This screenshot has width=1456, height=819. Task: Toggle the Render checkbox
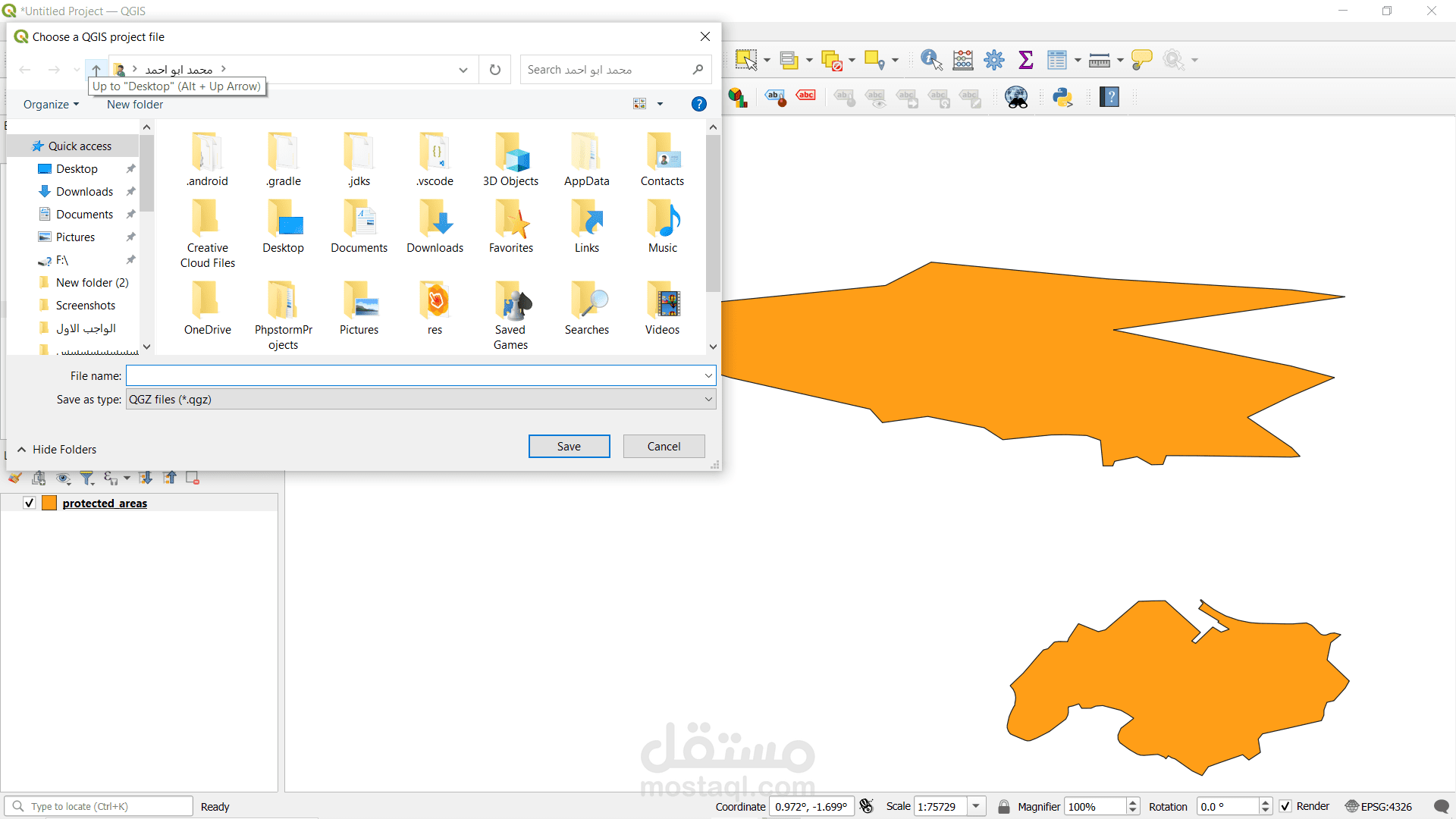tap(1285, 806)
